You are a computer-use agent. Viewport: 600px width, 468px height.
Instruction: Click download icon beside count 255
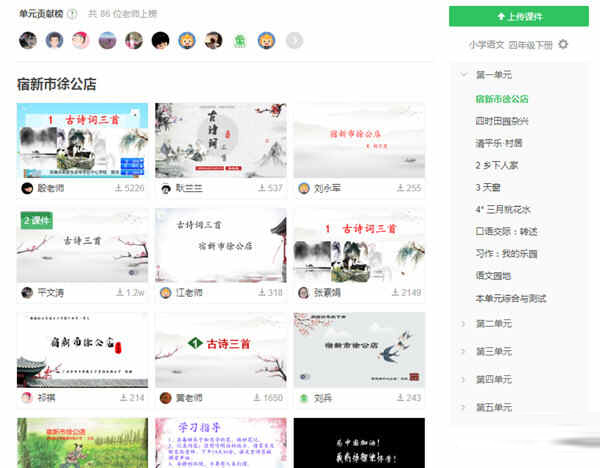pyautogui.click(x=400, y=188)
